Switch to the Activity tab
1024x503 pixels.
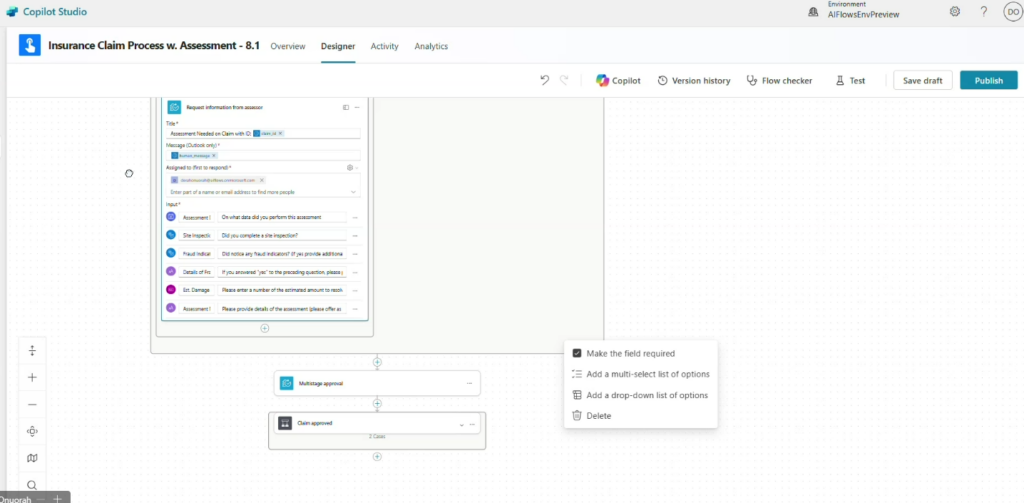385,46
